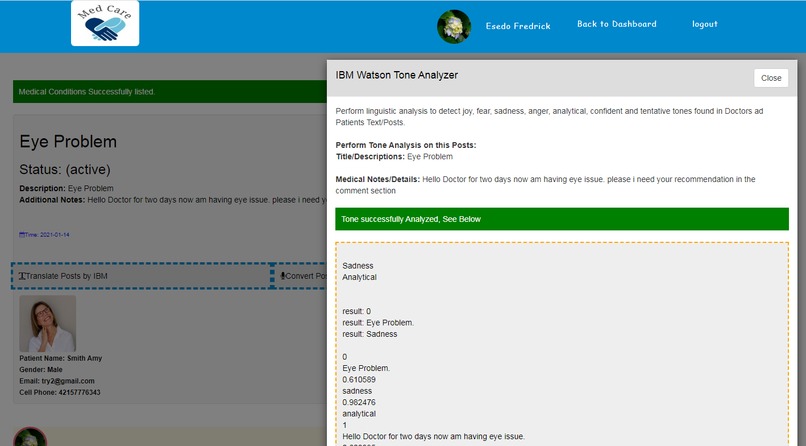This screenshot has height=446, width=806.
Task: Open Esedo Fredrick's profile avatar
Action: [x=454, y=27]
